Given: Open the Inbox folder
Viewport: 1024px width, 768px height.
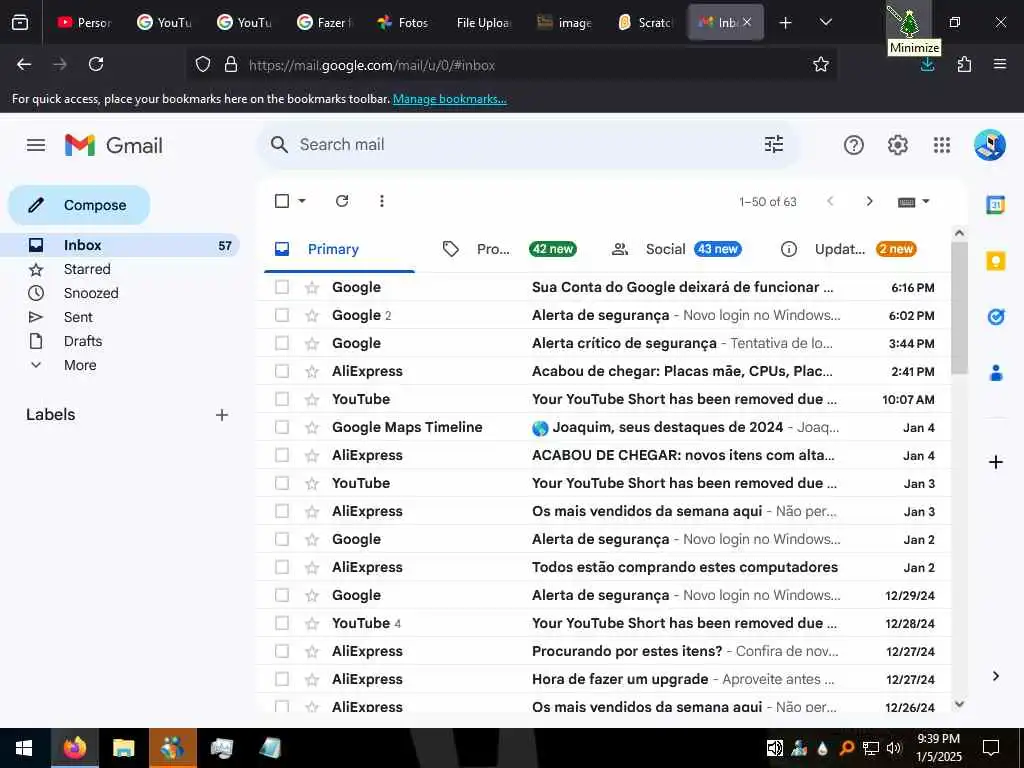Looking at the screenshot, I should 120,246.
